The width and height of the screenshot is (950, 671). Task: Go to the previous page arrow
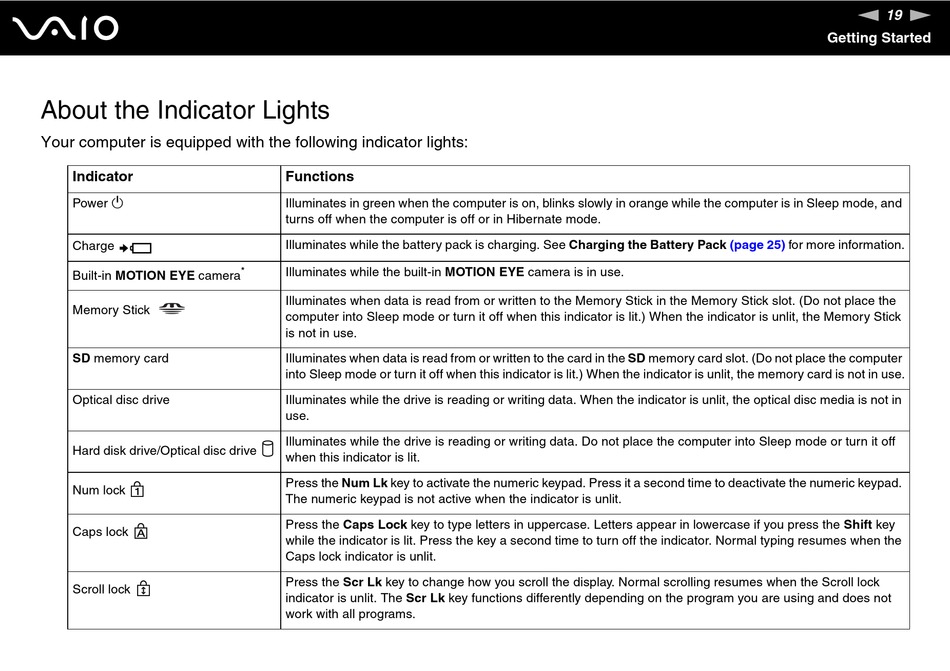pyautogui.click(x=869, y=15)
